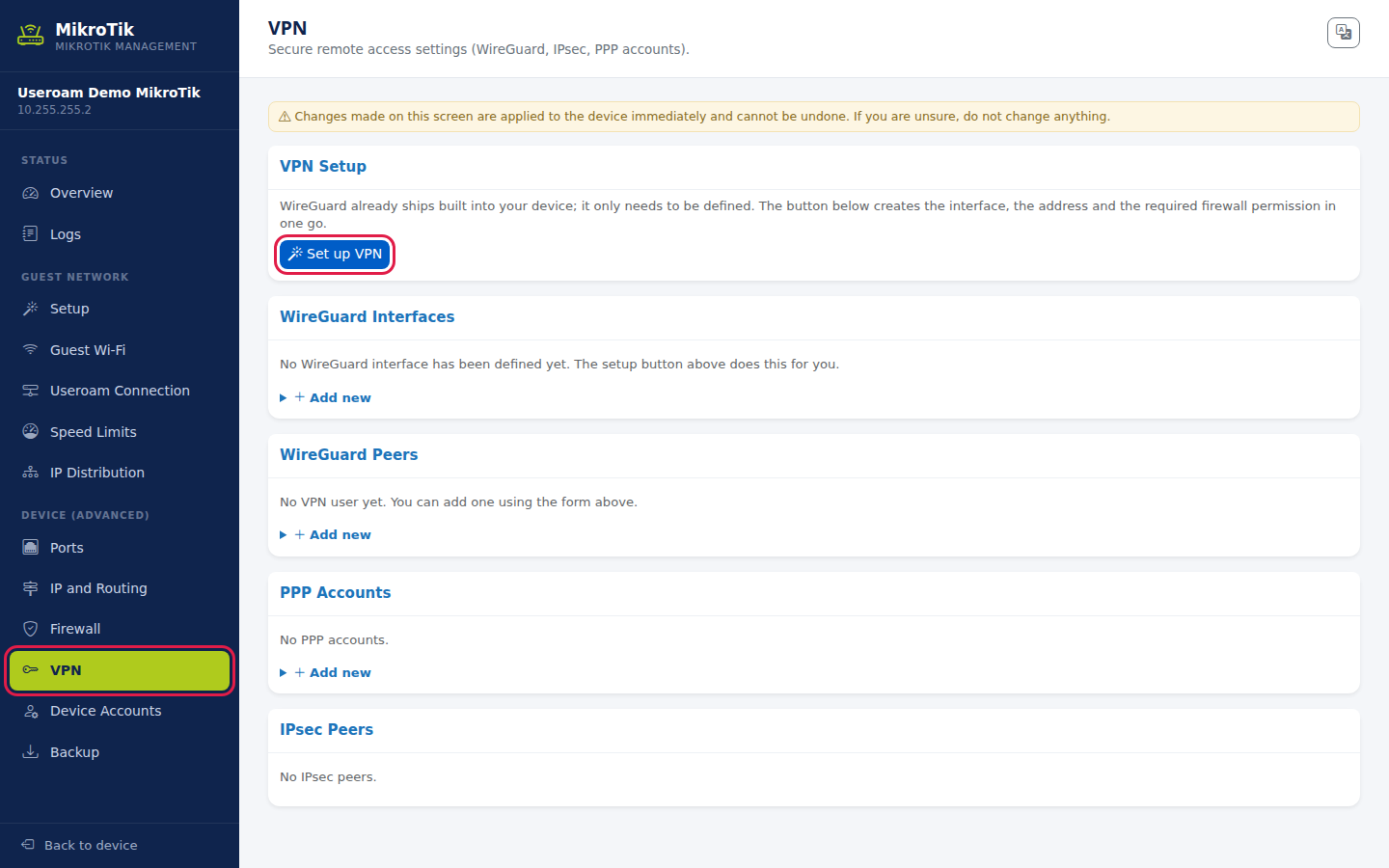Click the Ports ethernet icon
This screenshot has width=1389, height=868.
click(x=31, y=548)
